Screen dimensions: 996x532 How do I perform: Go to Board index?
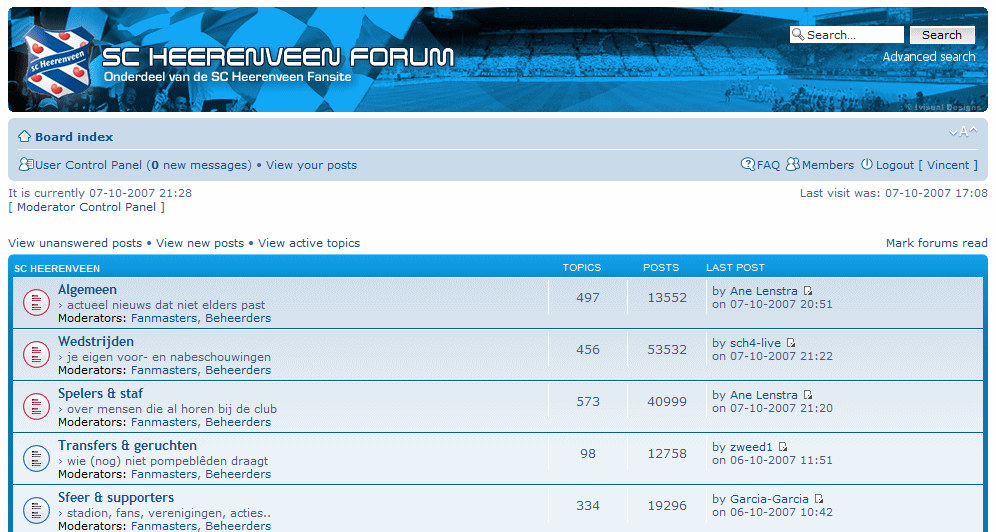click(74, 136)
